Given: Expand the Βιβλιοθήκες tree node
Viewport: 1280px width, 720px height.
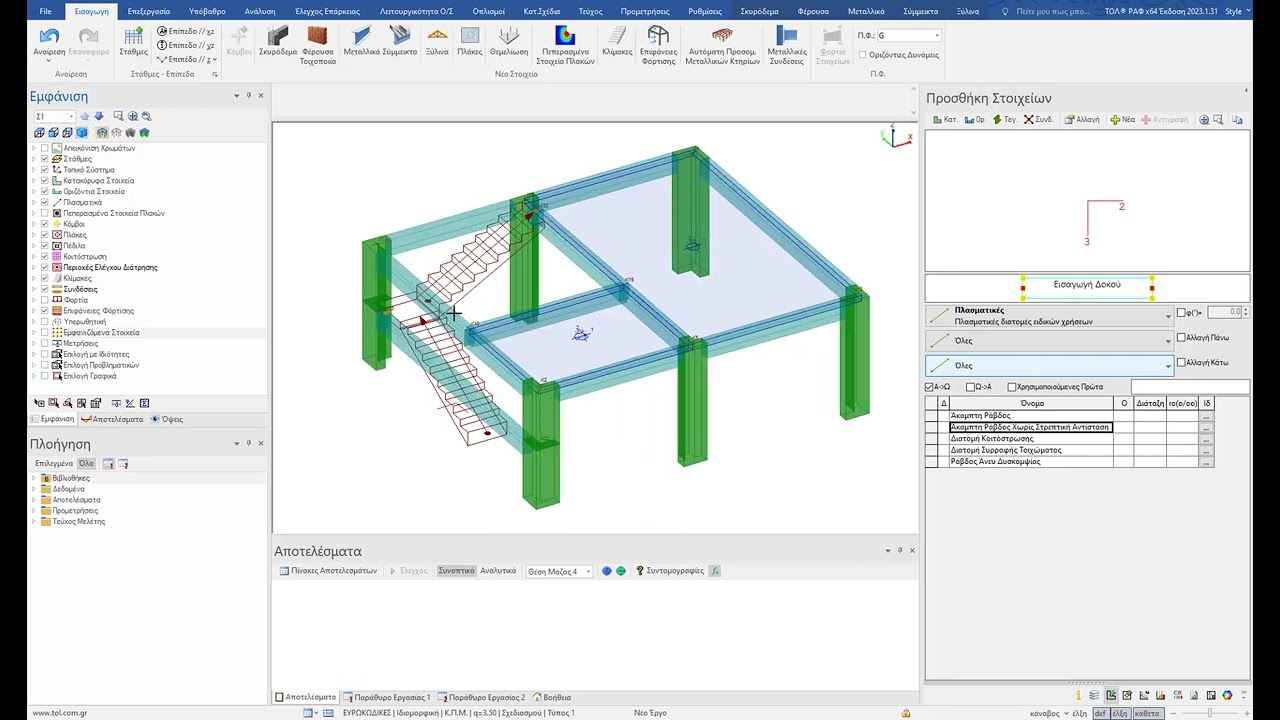Looking at the screenshot, I should (34, 478).
